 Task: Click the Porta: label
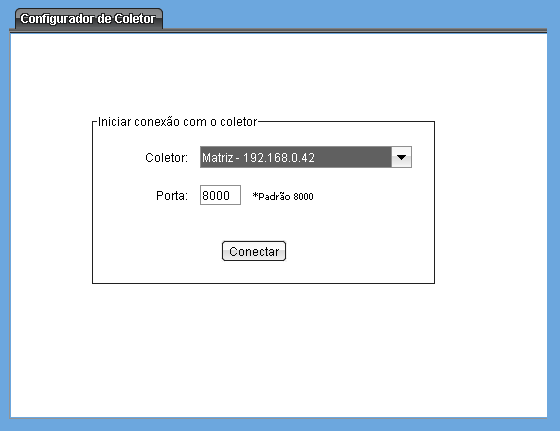(172, 196)
